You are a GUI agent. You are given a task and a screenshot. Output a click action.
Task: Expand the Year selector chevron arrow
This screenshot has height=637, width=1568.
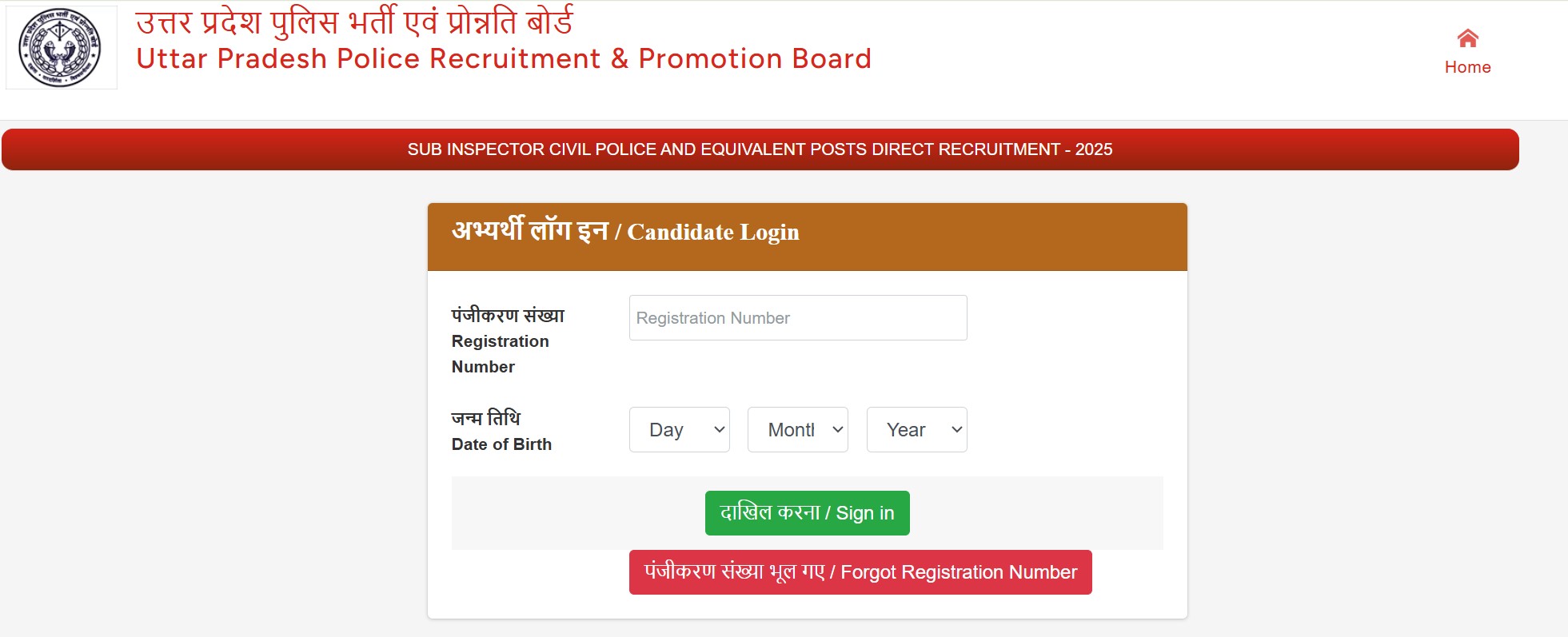(956, 429)
